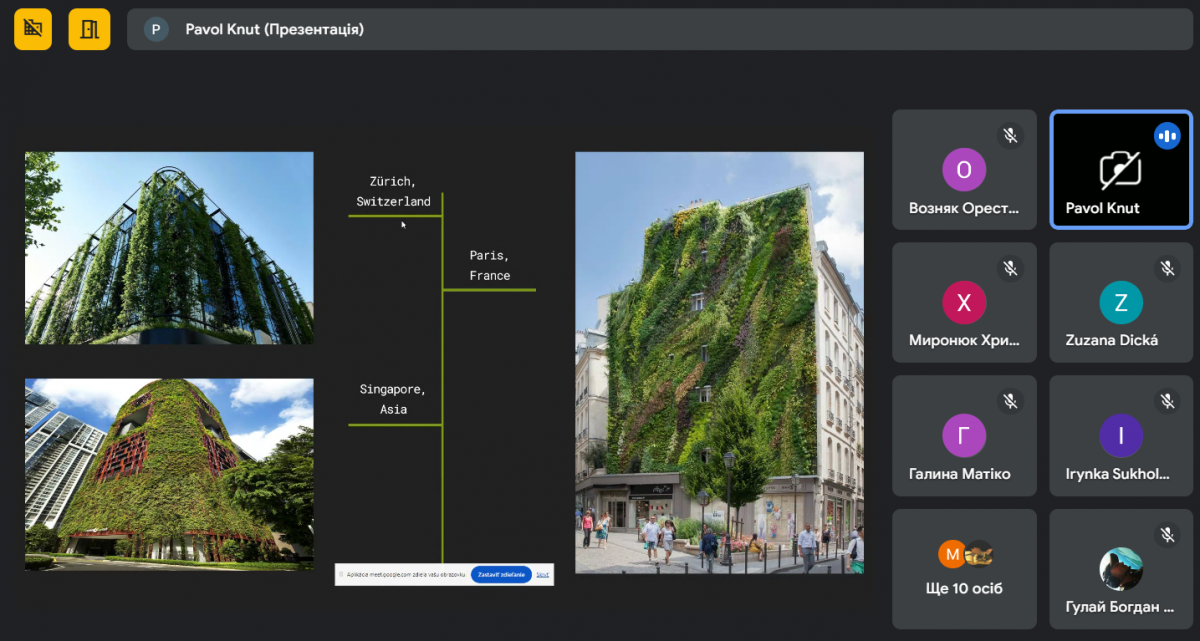
Task: Click the Paris green wall building image
Action: tap(719, 362)
